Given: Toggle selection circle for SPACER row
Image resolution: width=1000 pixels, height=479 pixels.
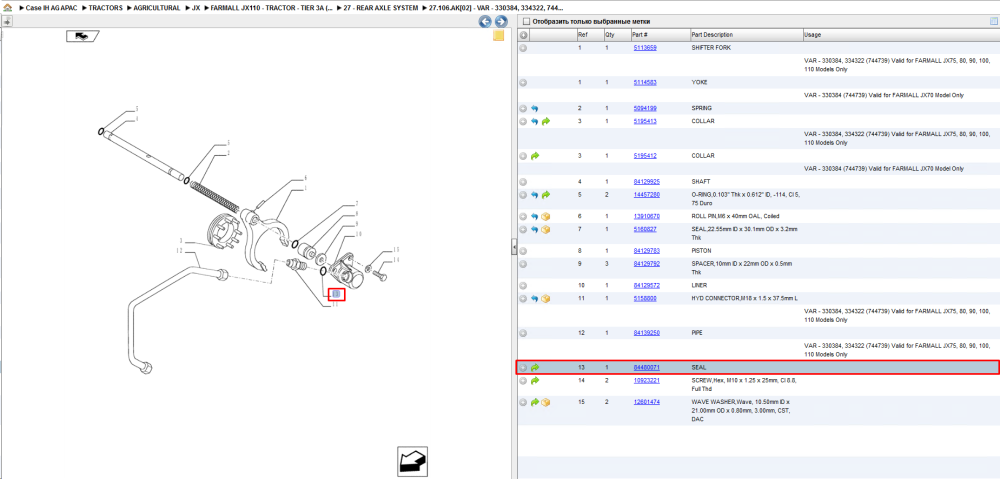Looking at the screenshot, I should coord(523,263).
